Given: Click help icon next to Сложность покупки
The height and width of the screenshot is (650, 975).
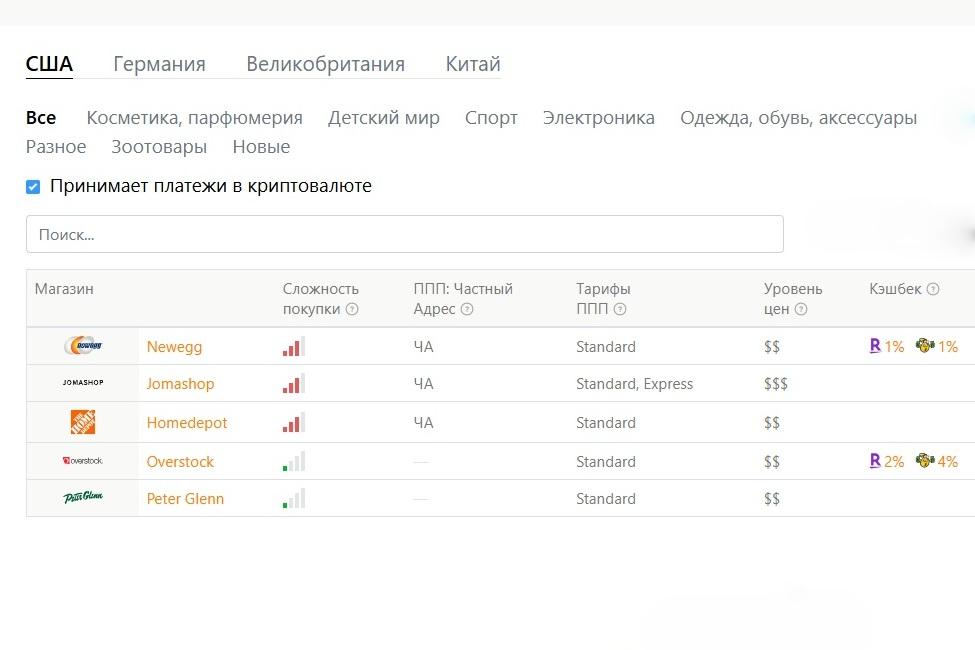Looking at the screenshot, I should [x=352, y=310].
